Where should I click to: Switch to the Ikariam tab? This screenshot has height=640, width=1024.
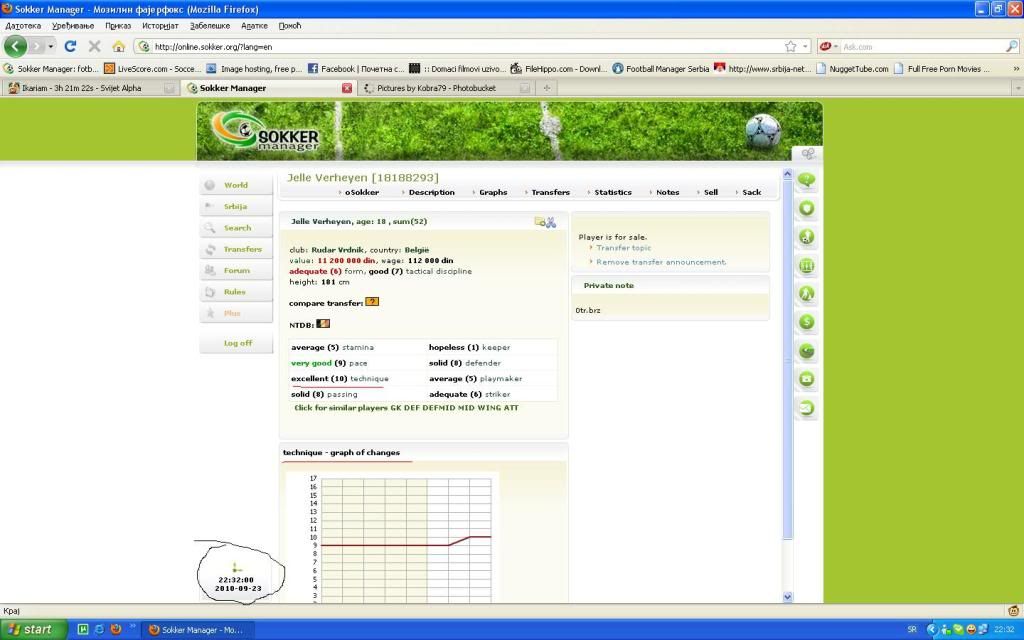coord(90,88)
